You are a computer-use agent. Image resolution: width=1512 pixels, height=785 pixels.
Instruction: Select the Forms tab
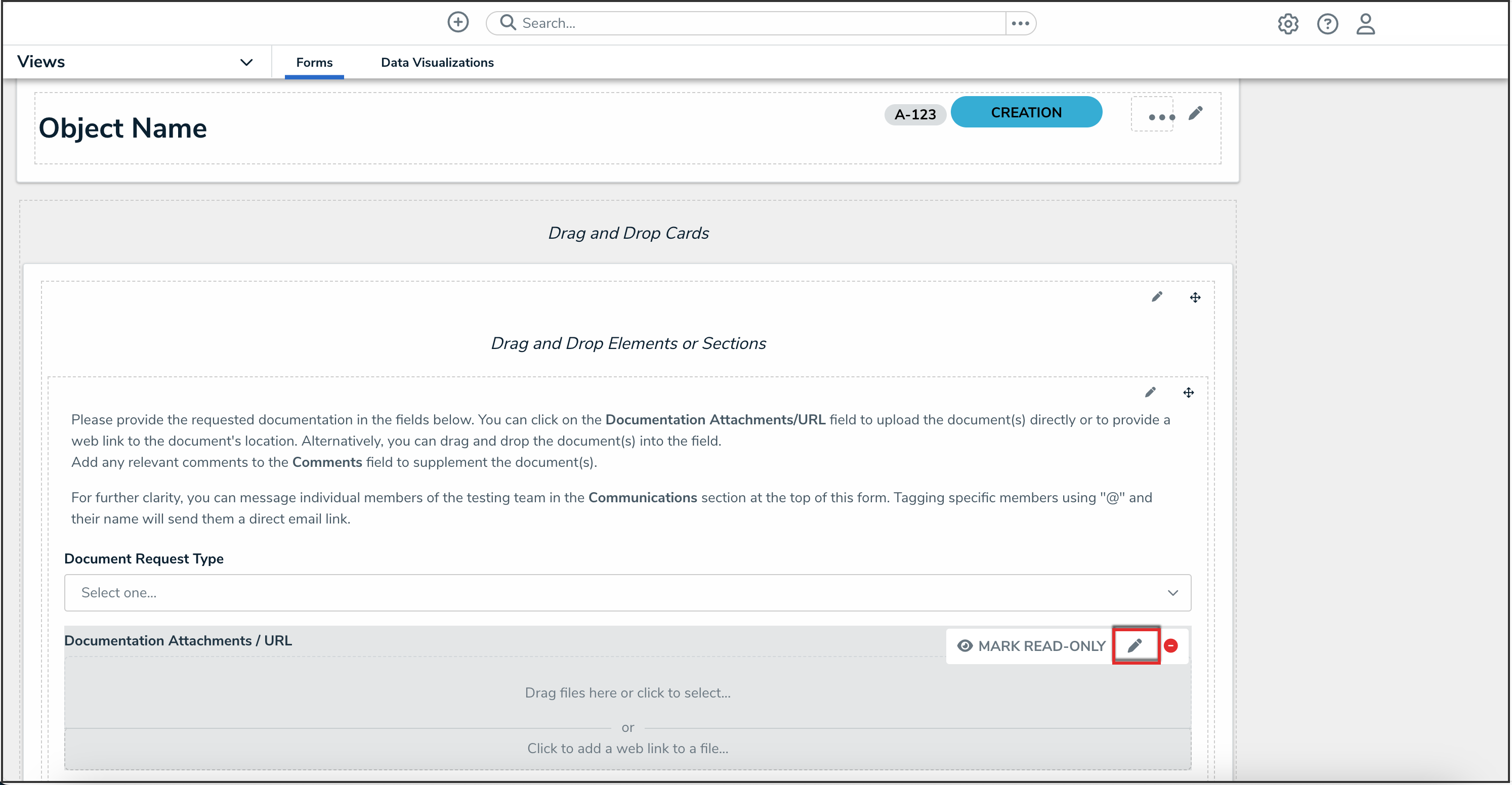click(314, 62)
